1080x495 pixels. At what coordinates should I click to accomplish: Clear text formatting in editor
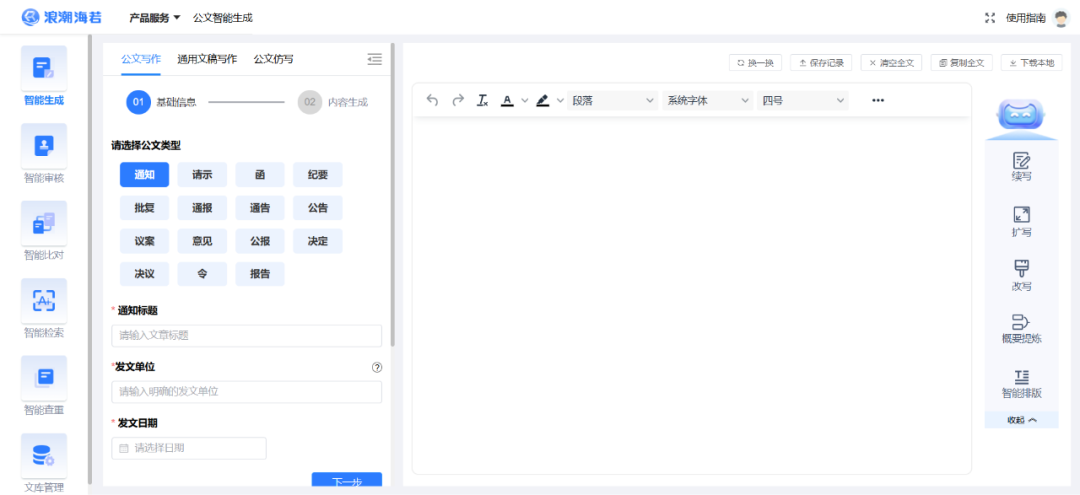pos(483,101)
